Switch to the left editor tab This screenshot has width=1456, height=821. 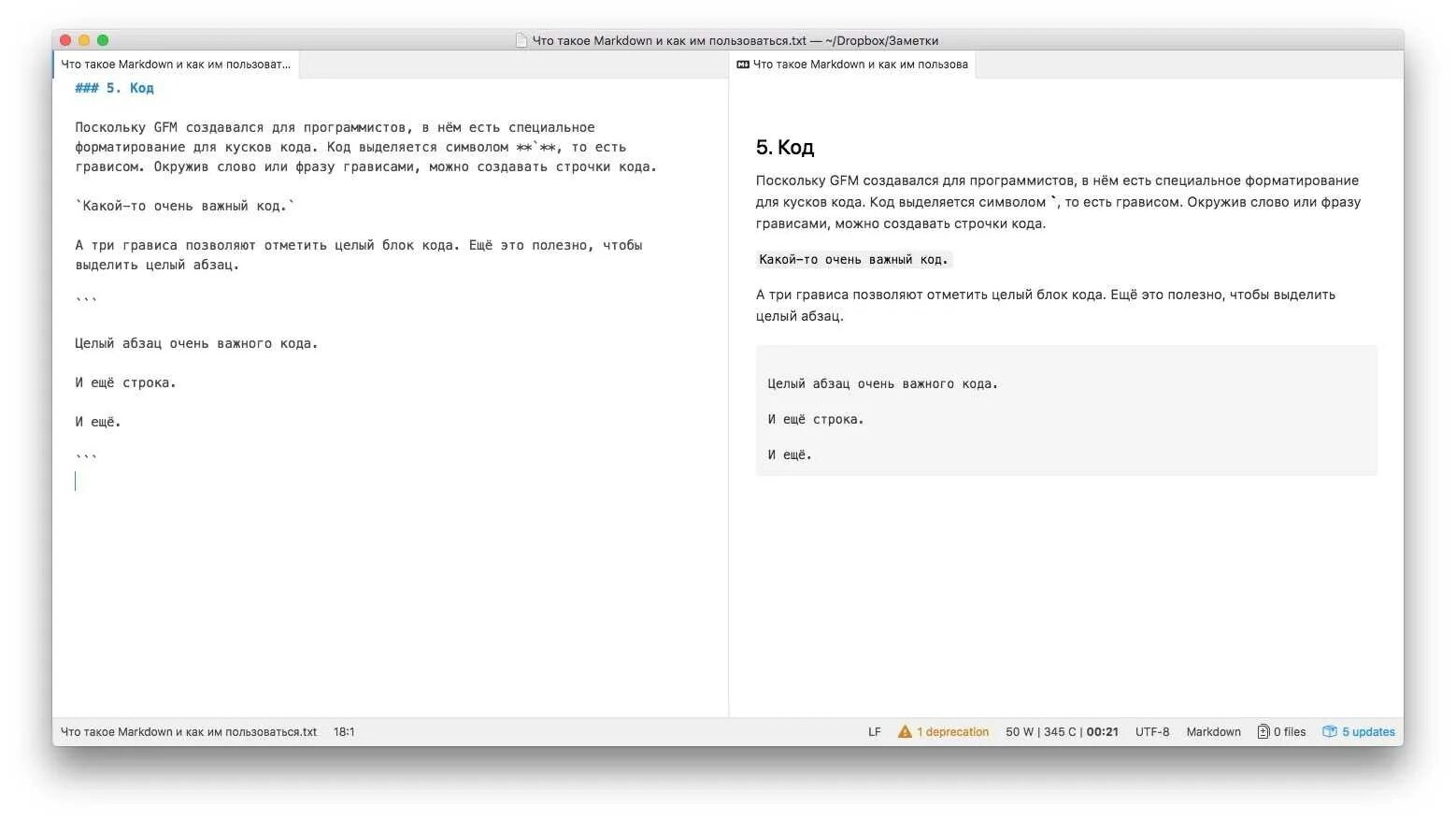pyautogui.click(x=176, y=65)
